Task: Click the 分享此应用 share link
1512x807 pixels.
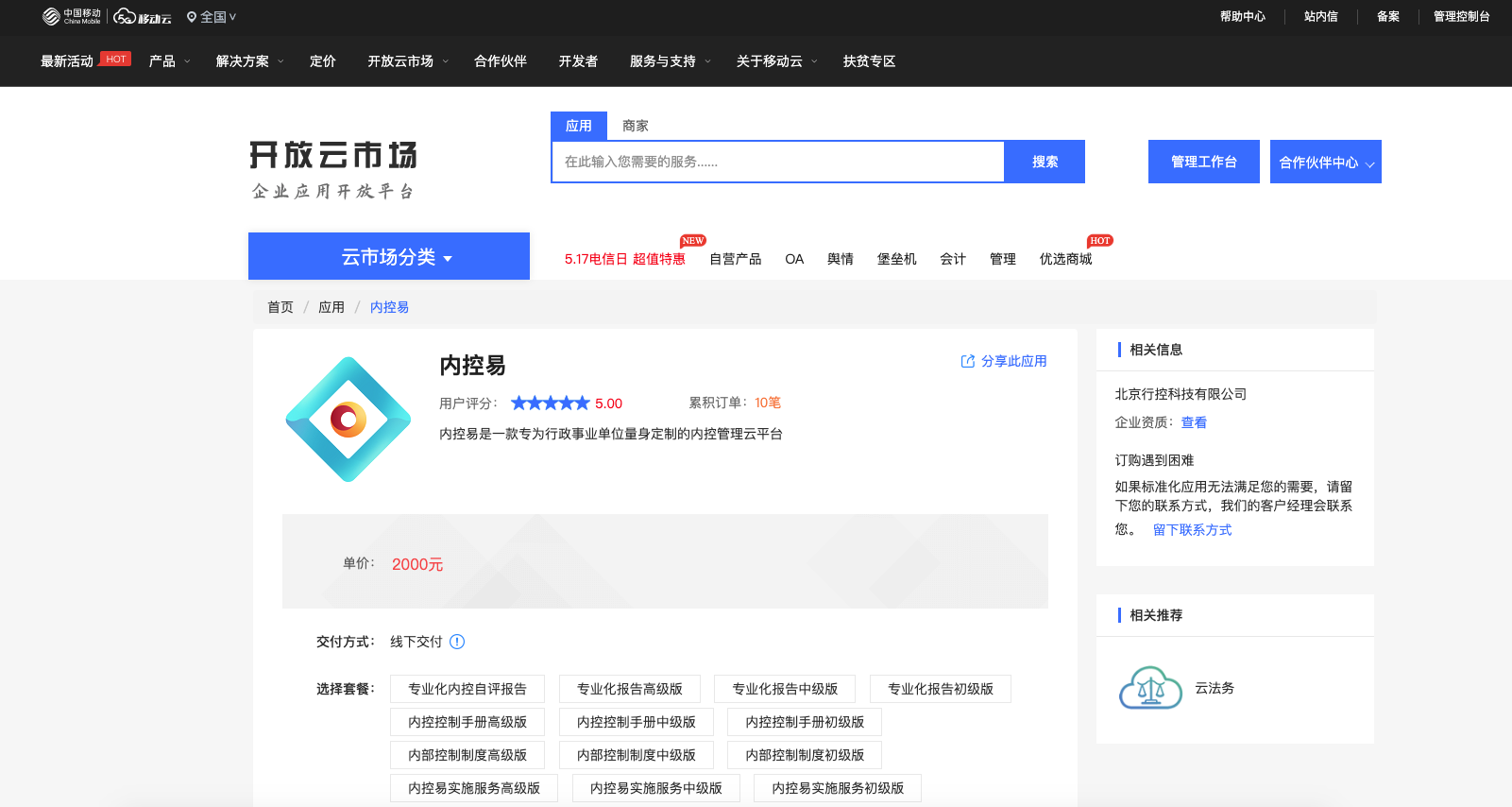Action: coord(1013,361)
